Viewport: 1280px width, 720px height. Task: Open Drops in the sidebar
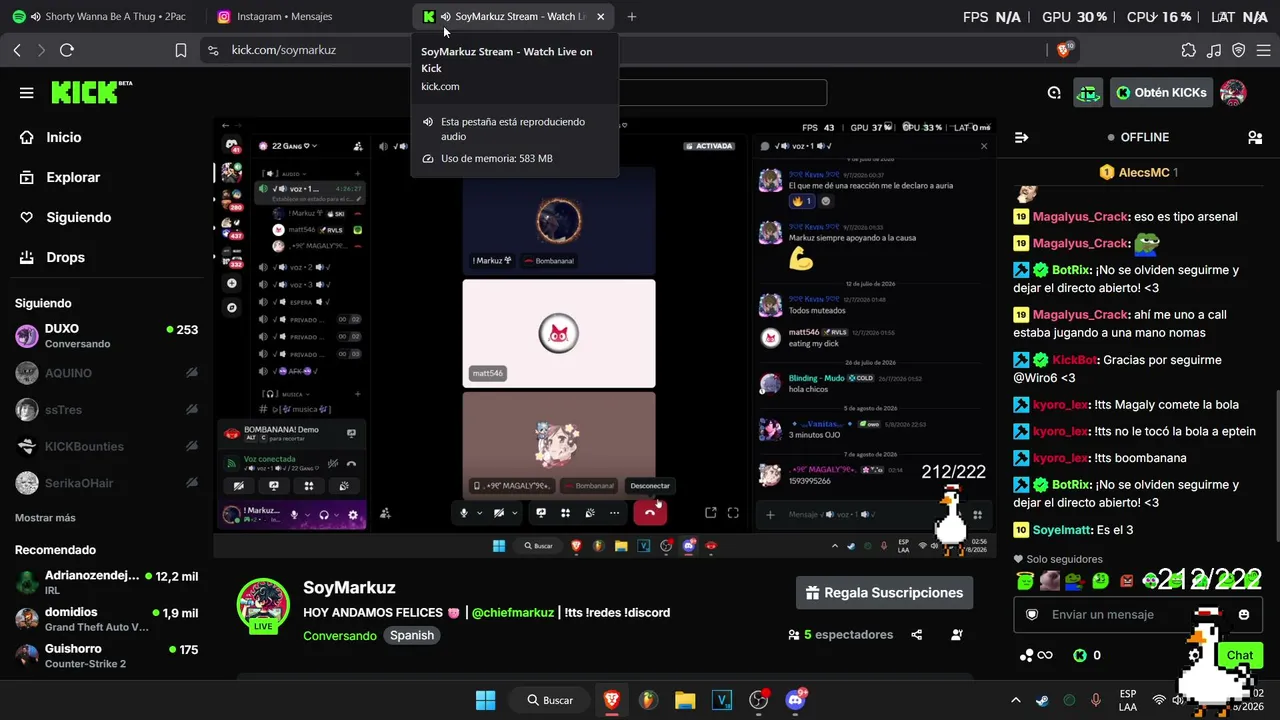pyautogui.click(x=65, y=257)
